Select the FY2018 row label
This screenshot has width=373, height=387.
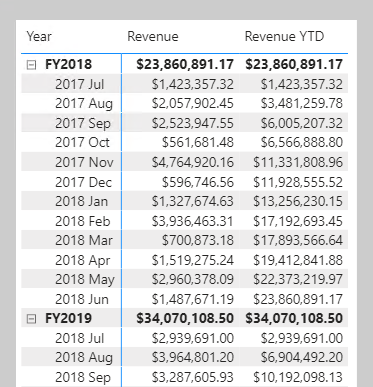coord(68,64)
